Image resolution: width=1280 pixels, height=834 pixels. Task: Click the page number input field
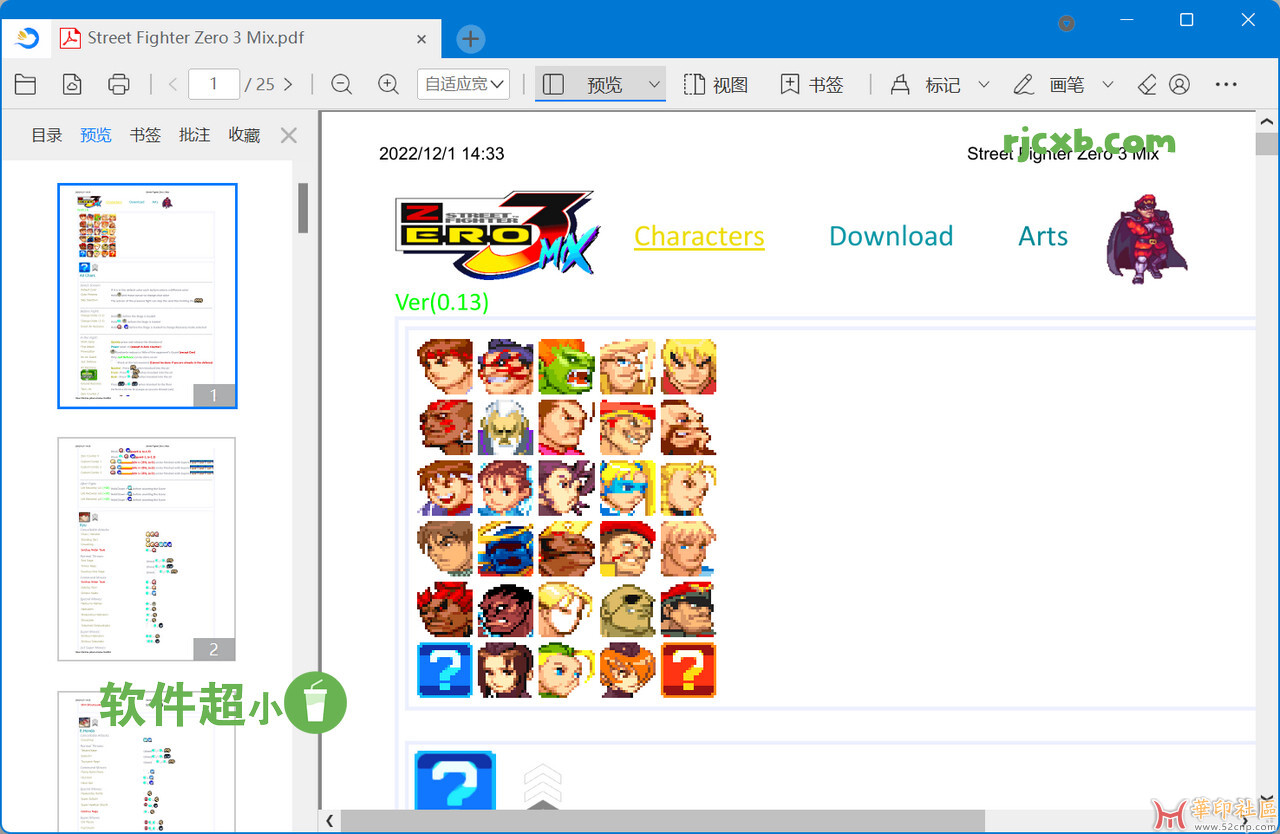click(x=214, y=84)
